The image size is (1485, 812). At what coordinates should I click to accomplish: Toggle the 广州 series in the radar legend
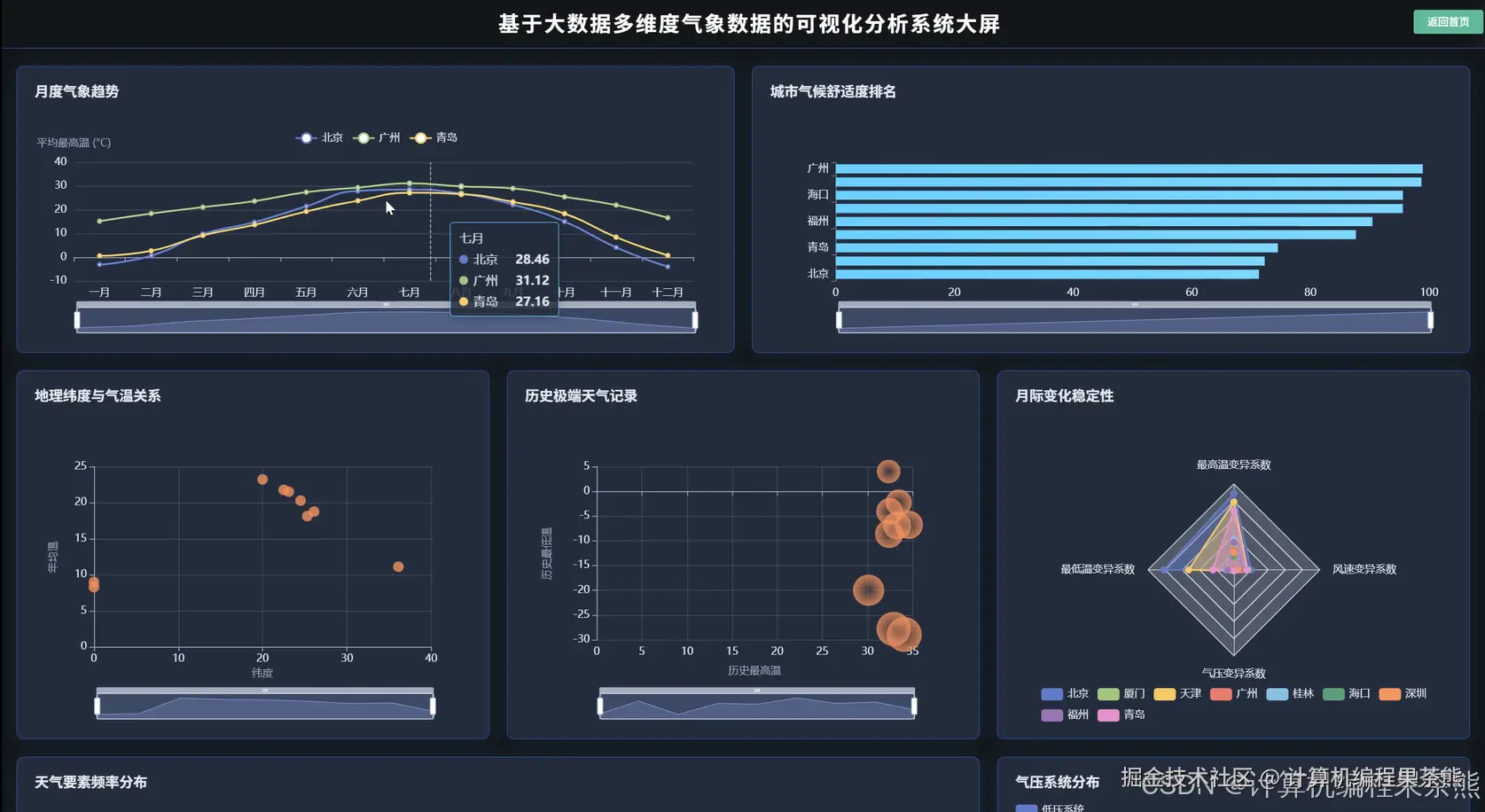(x=1236, y=694)
